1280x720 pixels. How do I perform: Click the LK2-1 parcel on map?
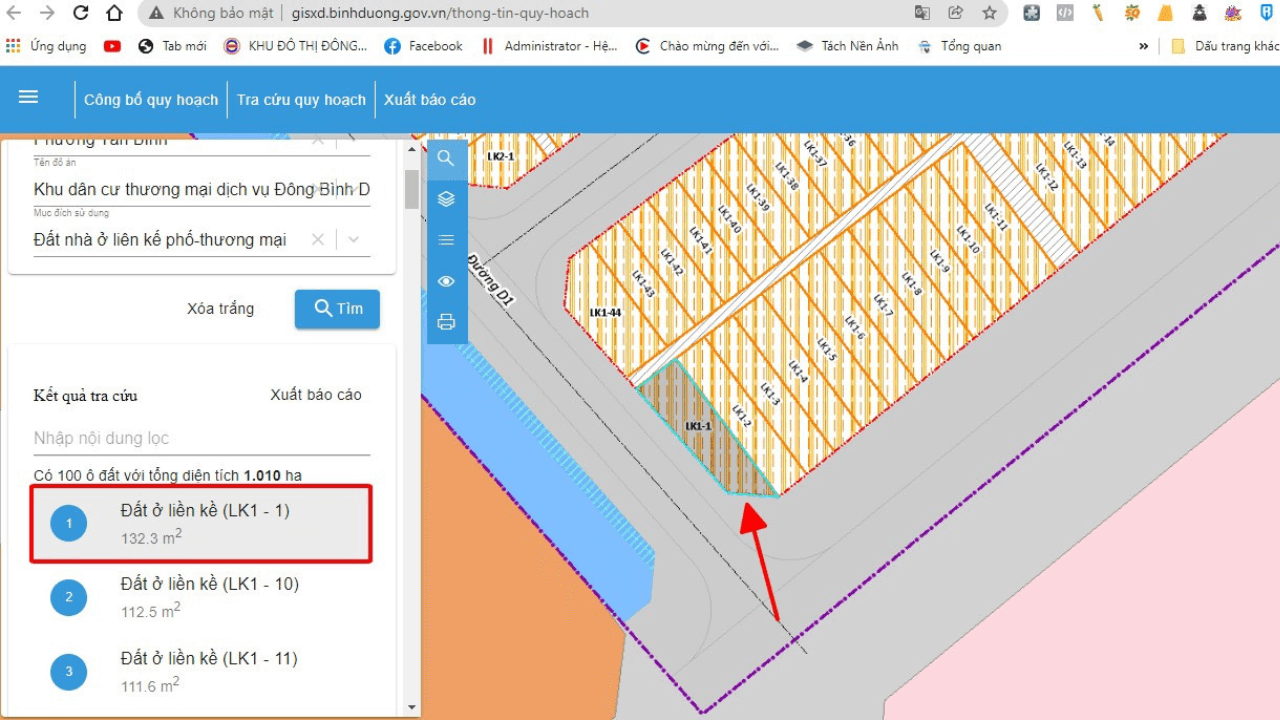pos(500,156)
